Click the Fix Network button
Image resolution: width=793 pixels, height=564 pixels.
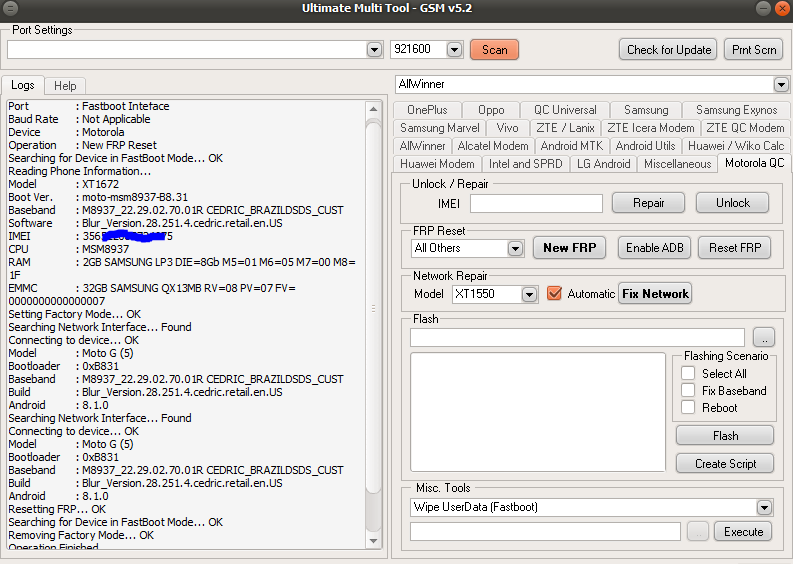(x=655, y=294)
